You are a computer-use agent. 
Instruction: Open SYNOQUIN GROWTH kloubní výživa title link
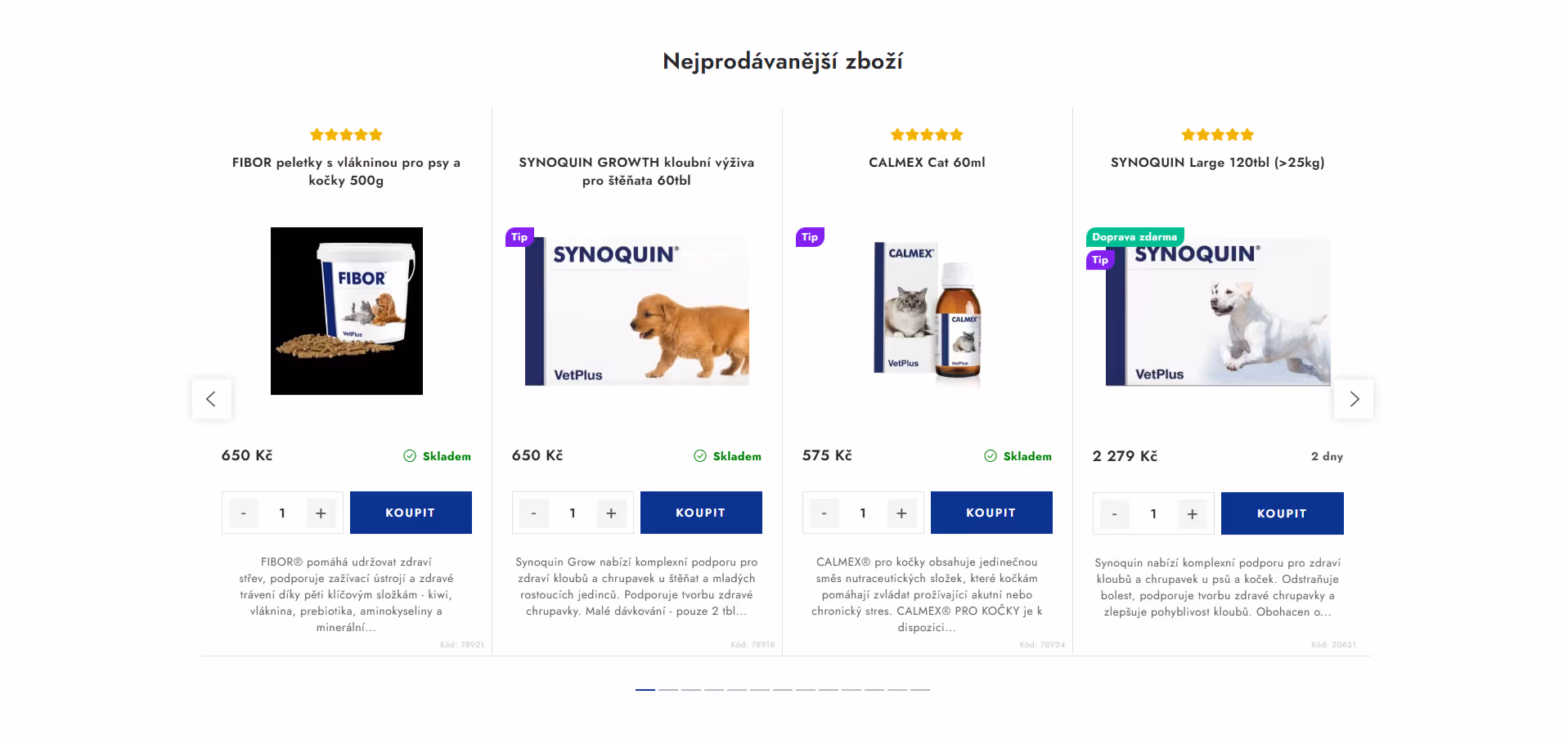636,171
